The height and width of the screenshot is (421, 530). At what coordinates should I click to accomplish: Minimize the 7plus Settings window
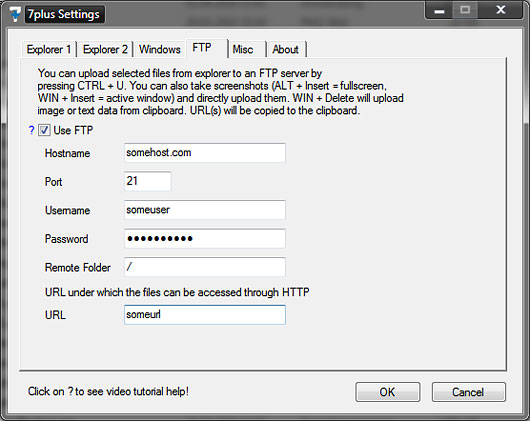pos(439,10)
